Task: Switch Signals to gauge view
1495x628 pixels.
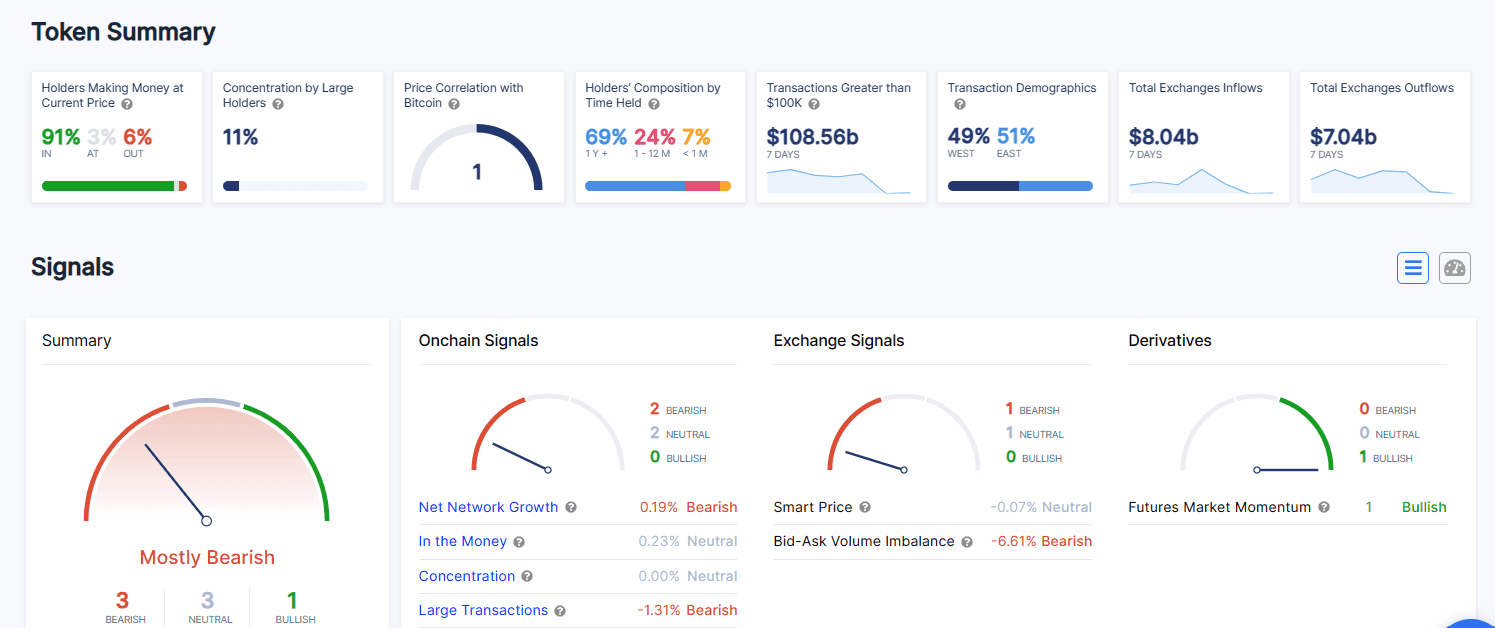Action: click(x=1454, y=267)
